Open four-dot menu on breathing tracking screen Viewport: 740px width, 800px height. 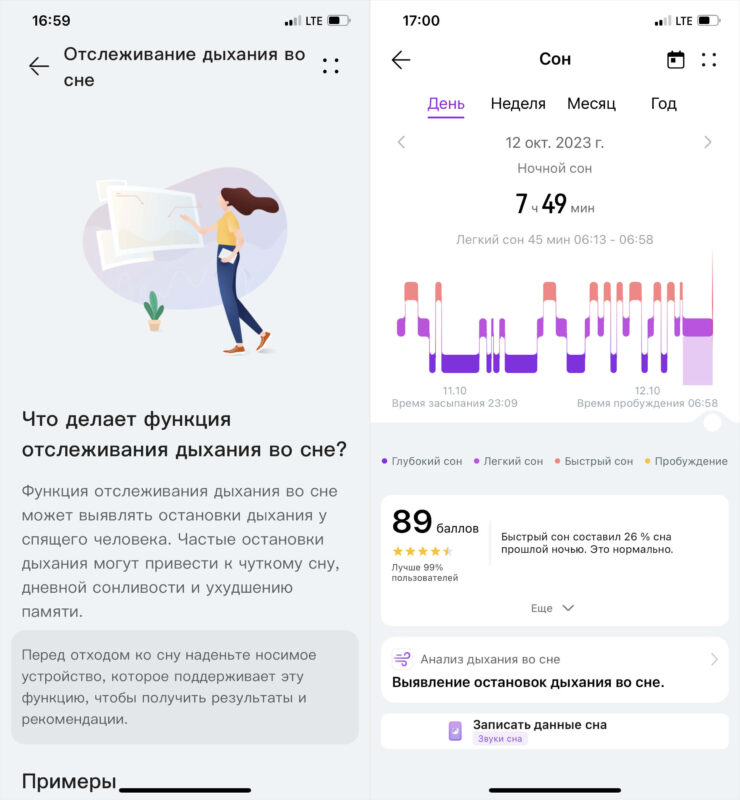click(x=330, y=66)
